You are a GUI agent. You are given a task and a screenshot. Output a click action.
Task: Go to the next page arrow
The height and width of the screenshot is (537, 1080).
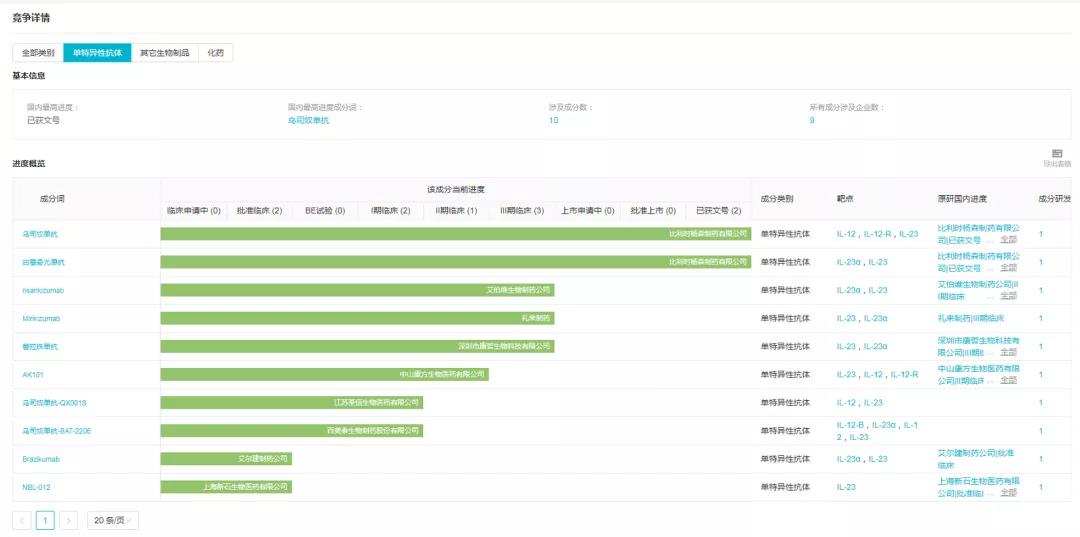pyautogui.click(x=68, y=520)
